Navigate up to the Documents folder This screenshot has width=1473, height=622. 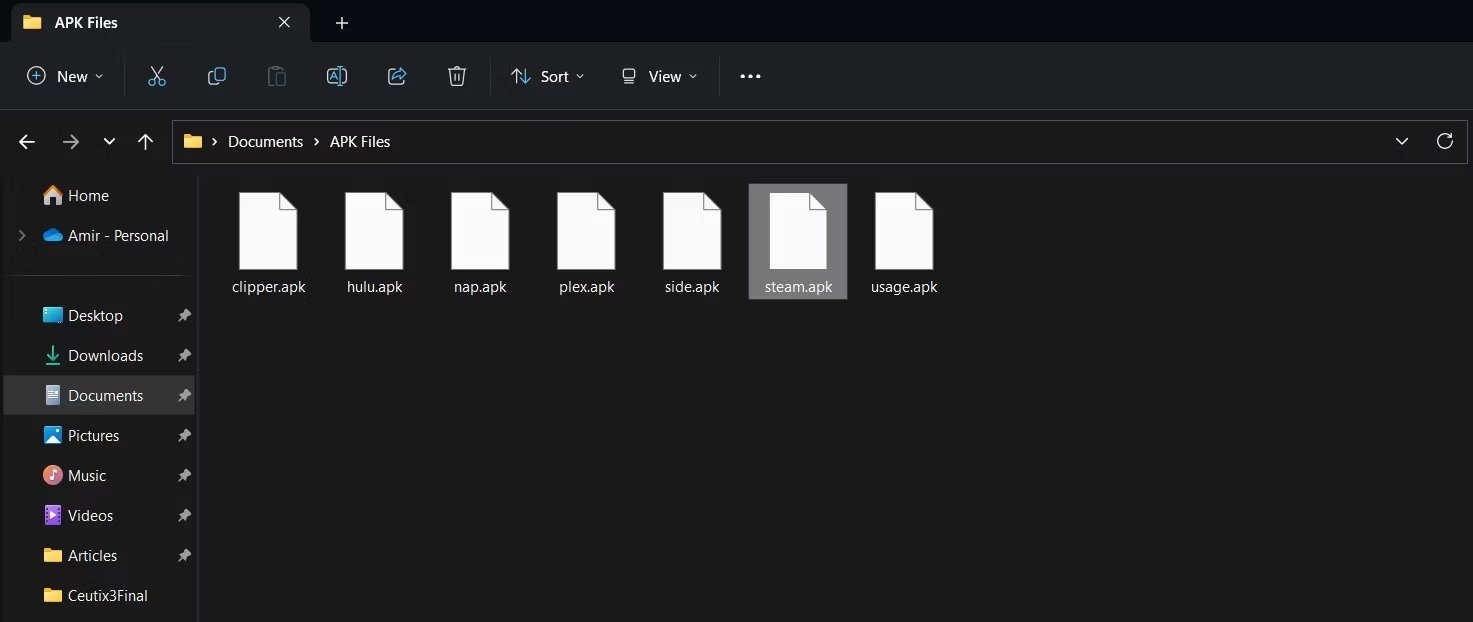(x=145, y=141)
